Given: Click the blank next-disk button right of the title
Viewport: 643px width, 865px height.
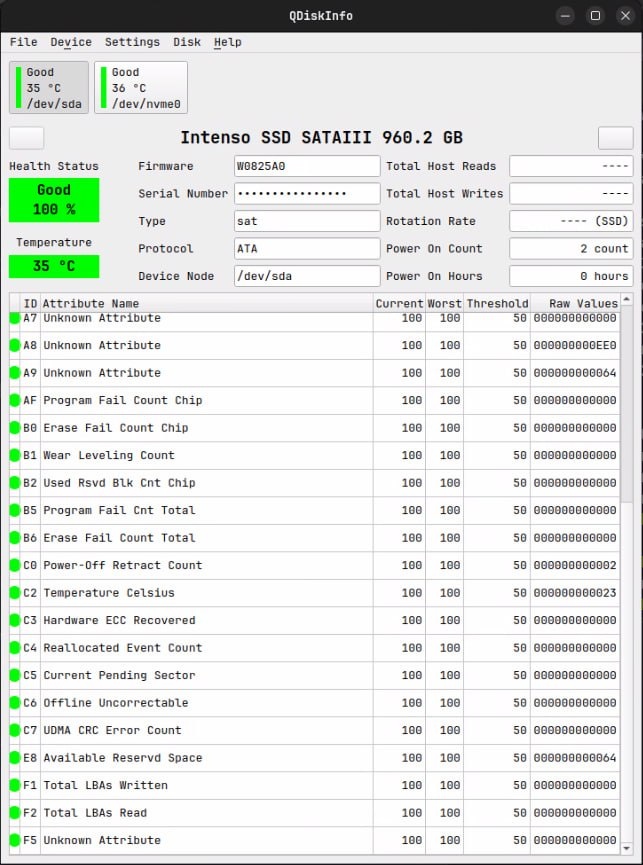Looking at the screenshot, I should click(x=616, y=138).
